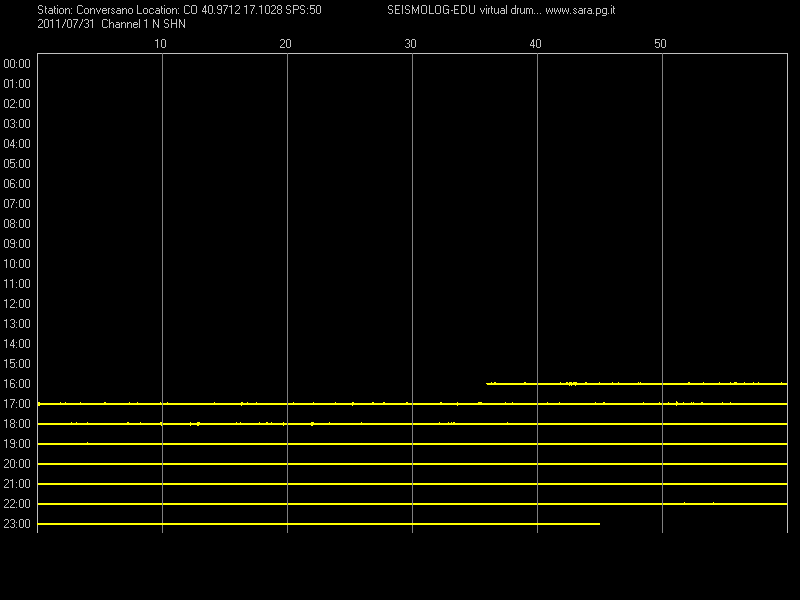
Task: Click the 22:00 hour label
Action: click(x=17, y=504)
